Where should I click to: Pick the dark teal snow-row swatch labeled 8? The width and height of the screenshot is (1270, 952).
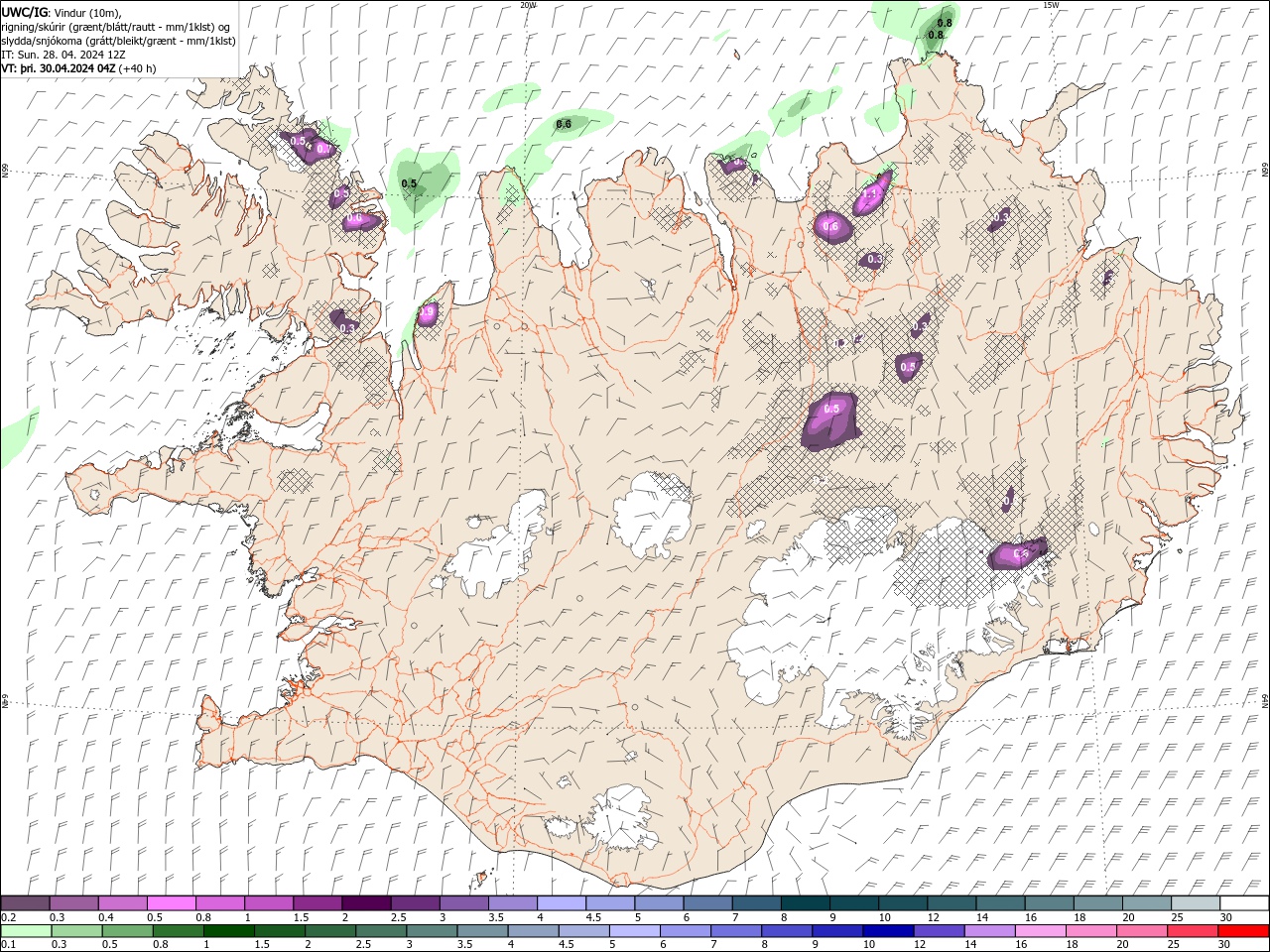[x=805, y=903]
